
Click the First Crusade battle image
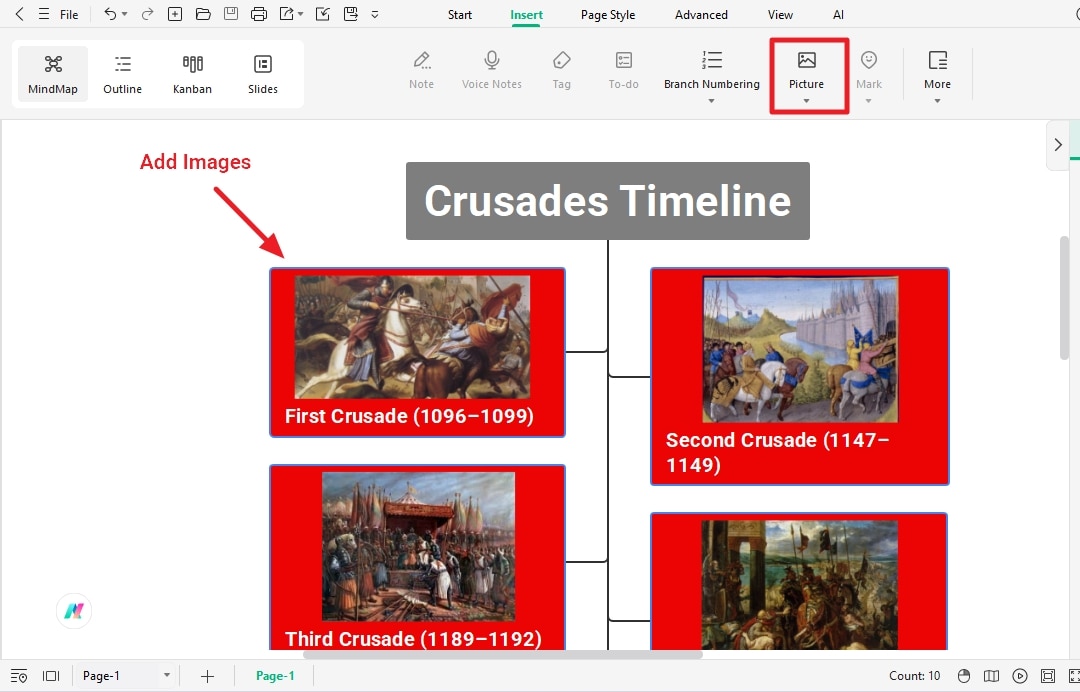coord(412,337)
